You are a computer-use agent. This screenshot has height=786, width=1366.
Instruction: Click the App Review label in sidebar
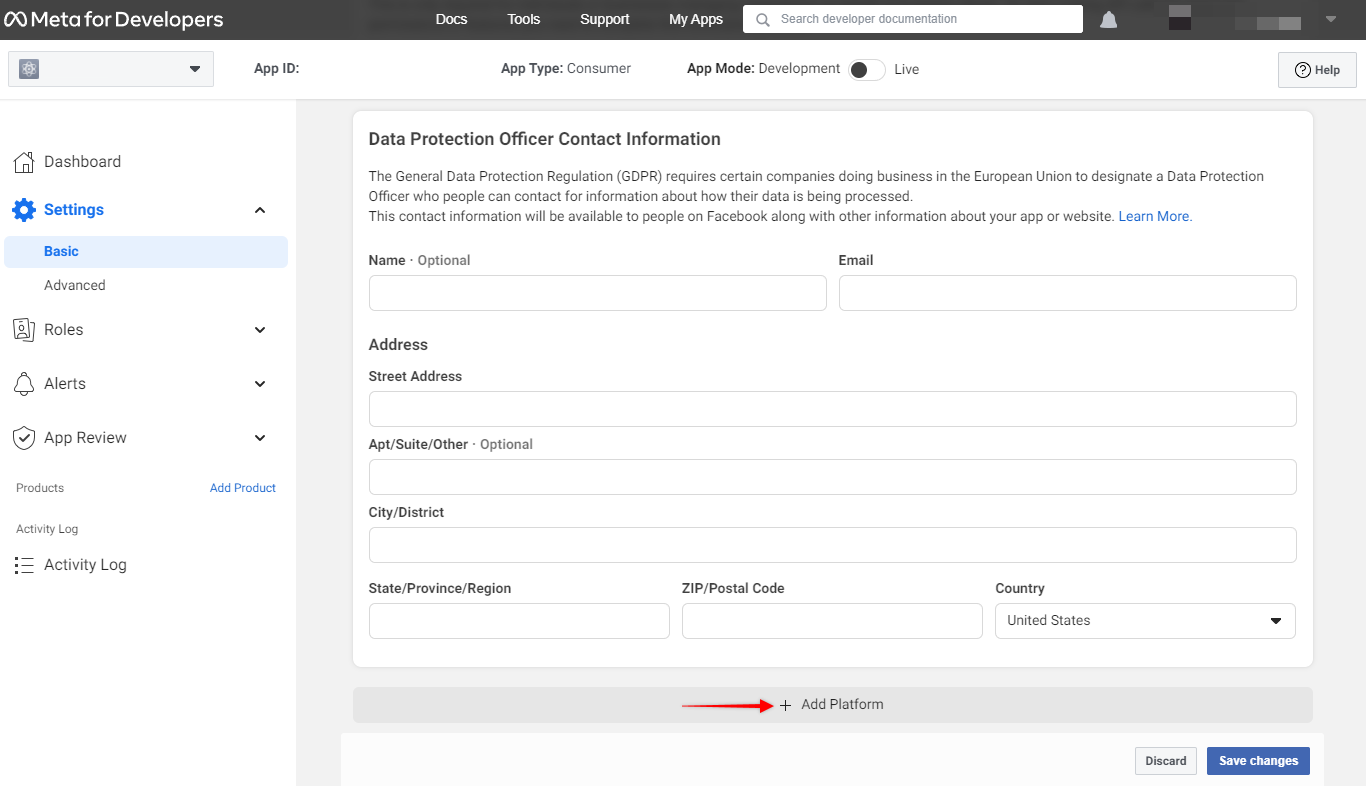(x=85, y=438)
